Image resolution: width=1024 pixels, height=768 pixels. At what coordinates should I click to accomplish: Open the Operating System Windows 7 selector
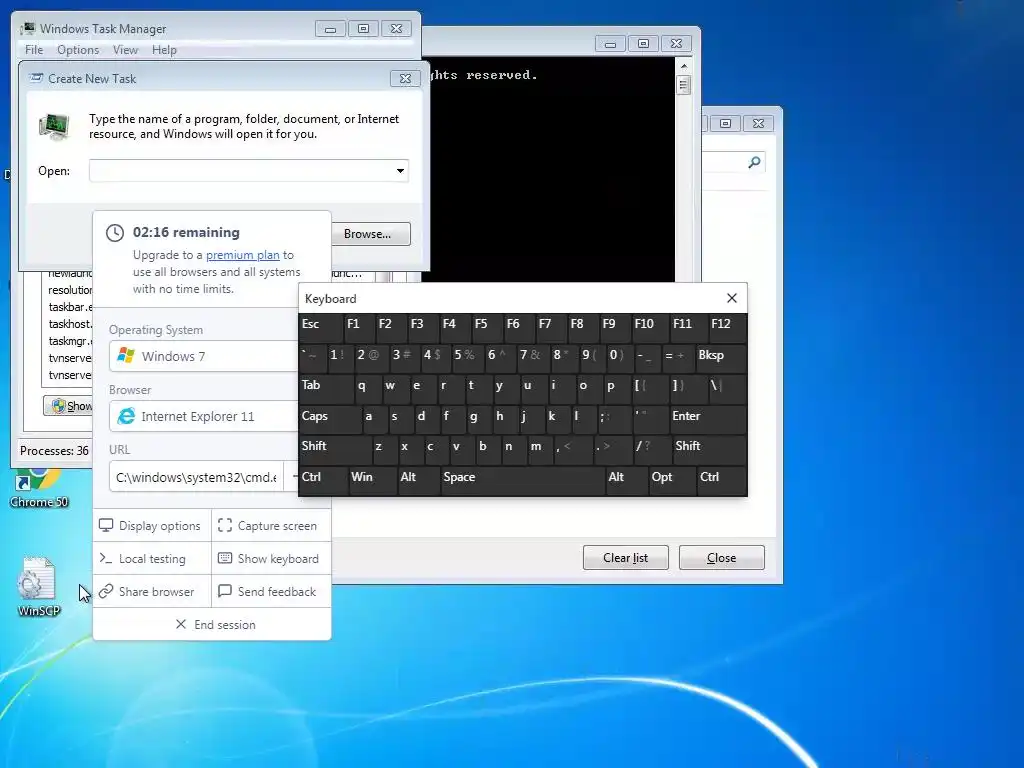coord(203,356)
